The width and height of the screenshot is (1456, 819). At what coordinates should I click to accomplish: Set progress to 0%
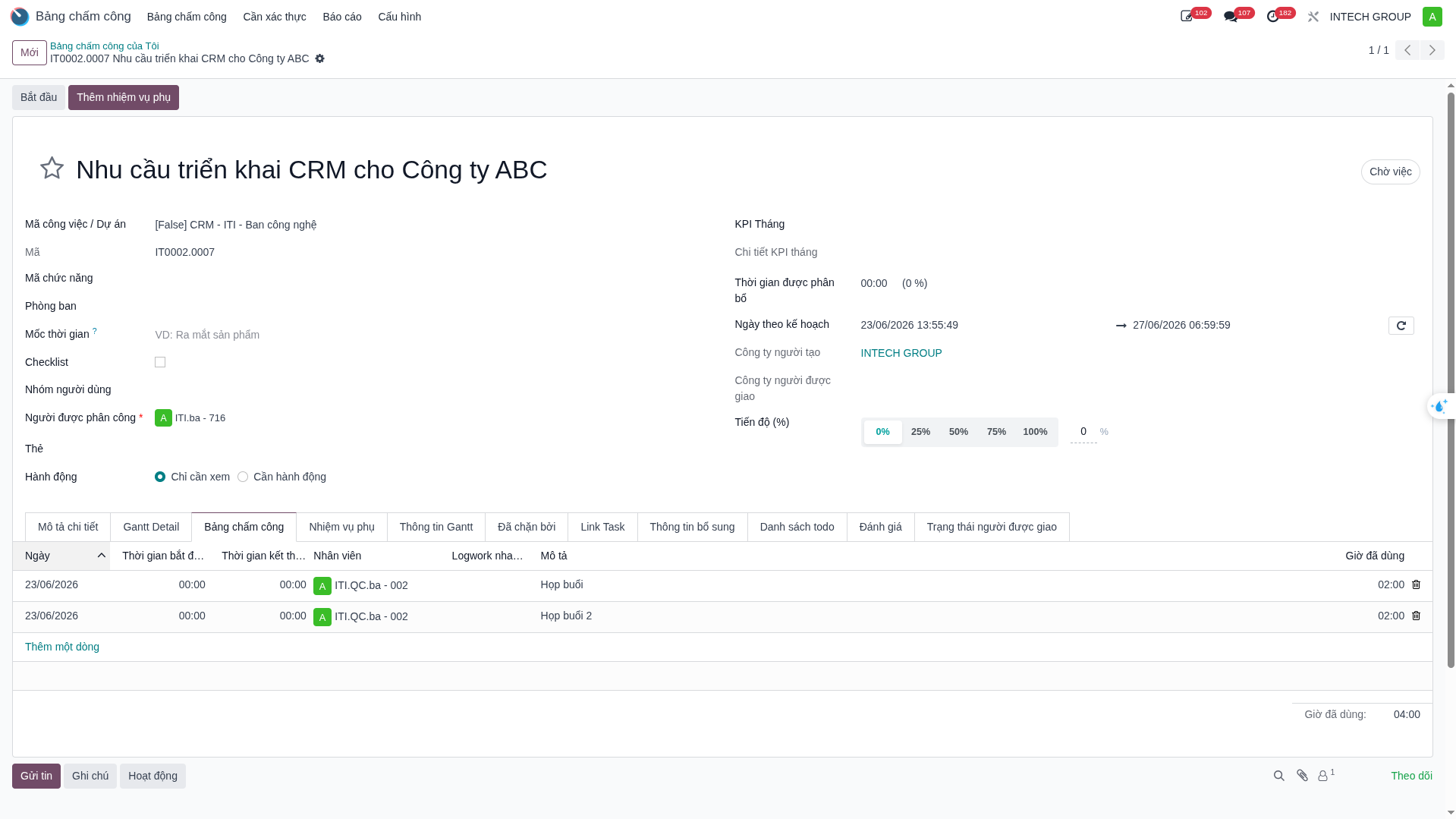(x=882, y=432)
